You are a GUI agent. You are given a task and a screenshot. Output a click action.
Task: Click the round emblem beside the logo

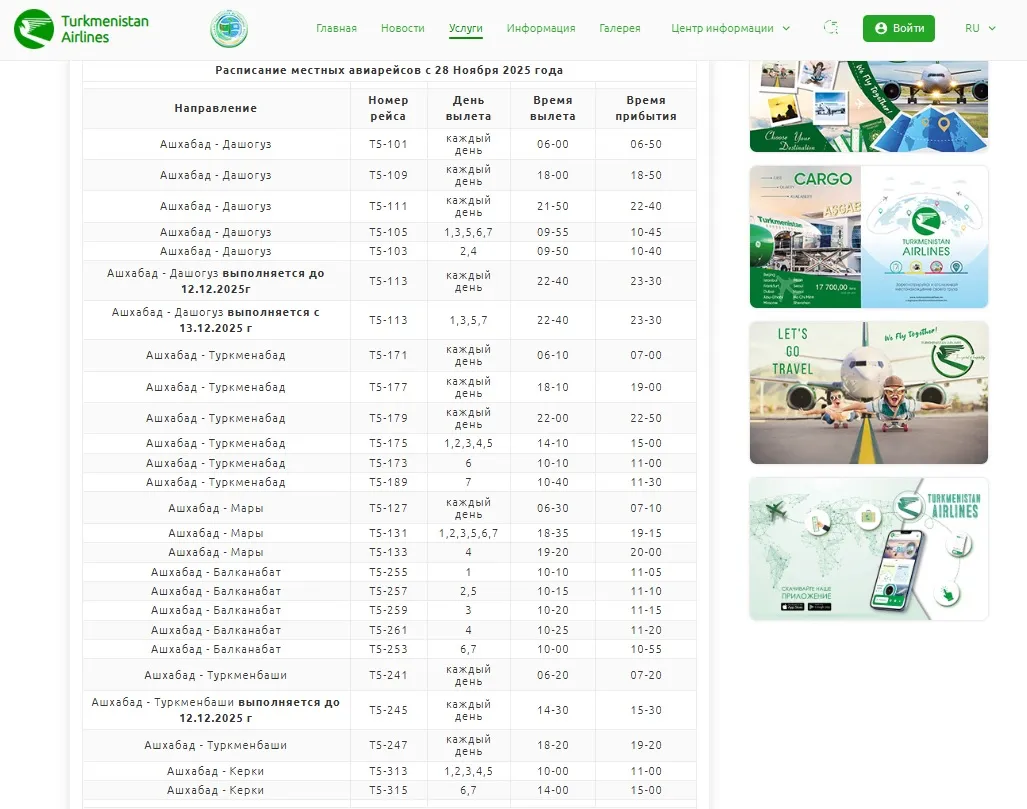[x=229, y=29]
